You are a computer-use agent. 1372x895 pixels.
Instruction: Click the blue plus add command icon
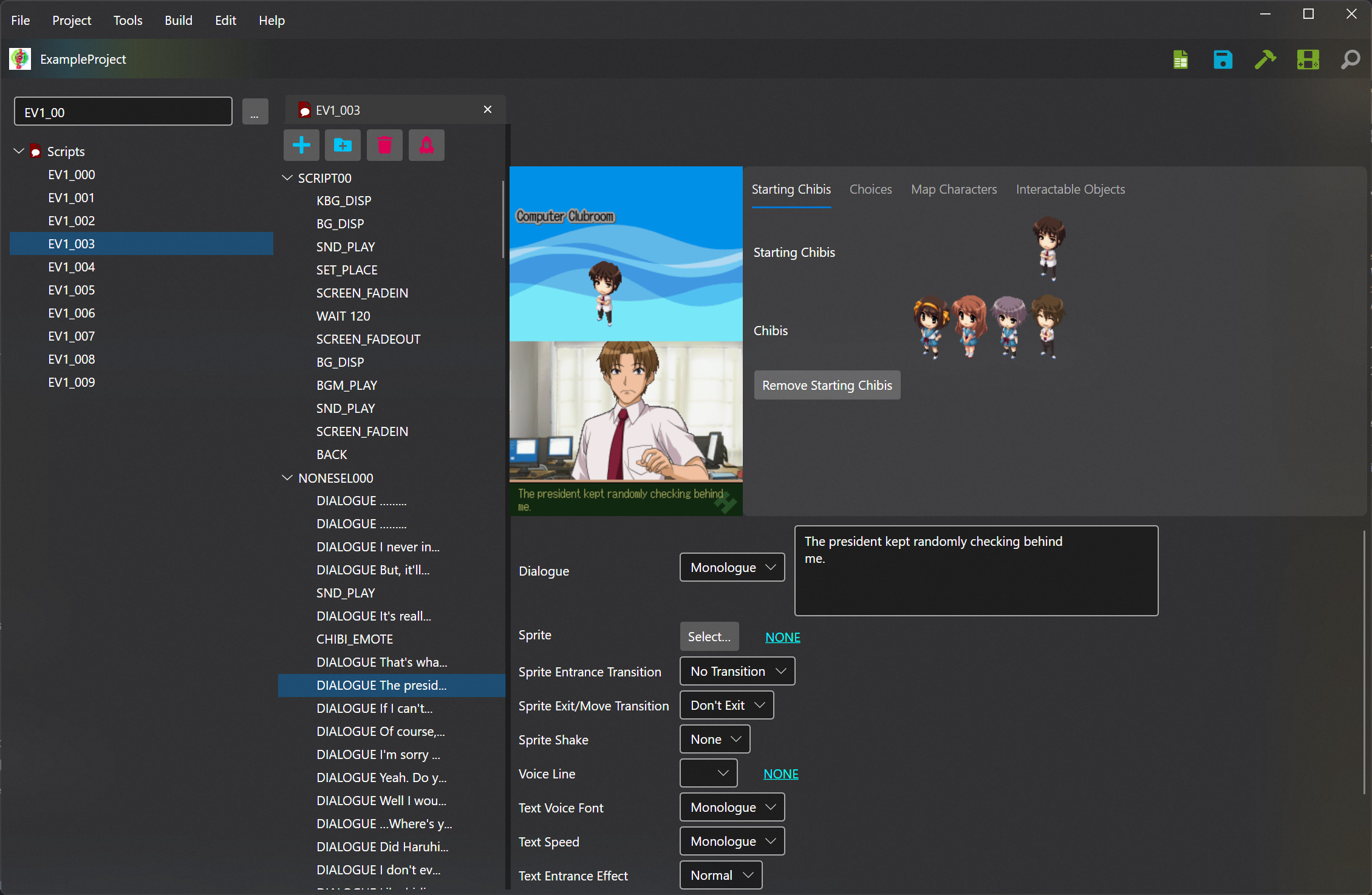click(x=301, y=145)
